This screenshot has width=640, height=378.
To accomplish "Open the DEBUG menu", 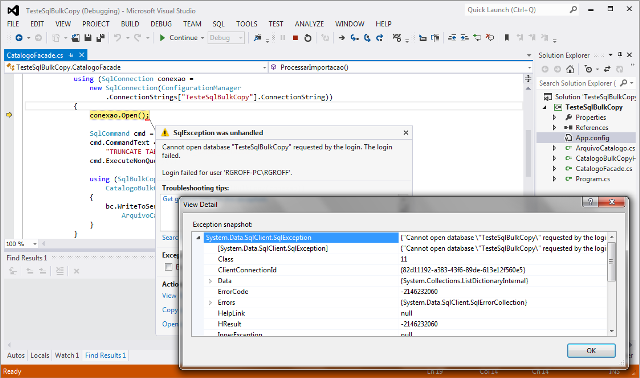I will pos(161,24).
